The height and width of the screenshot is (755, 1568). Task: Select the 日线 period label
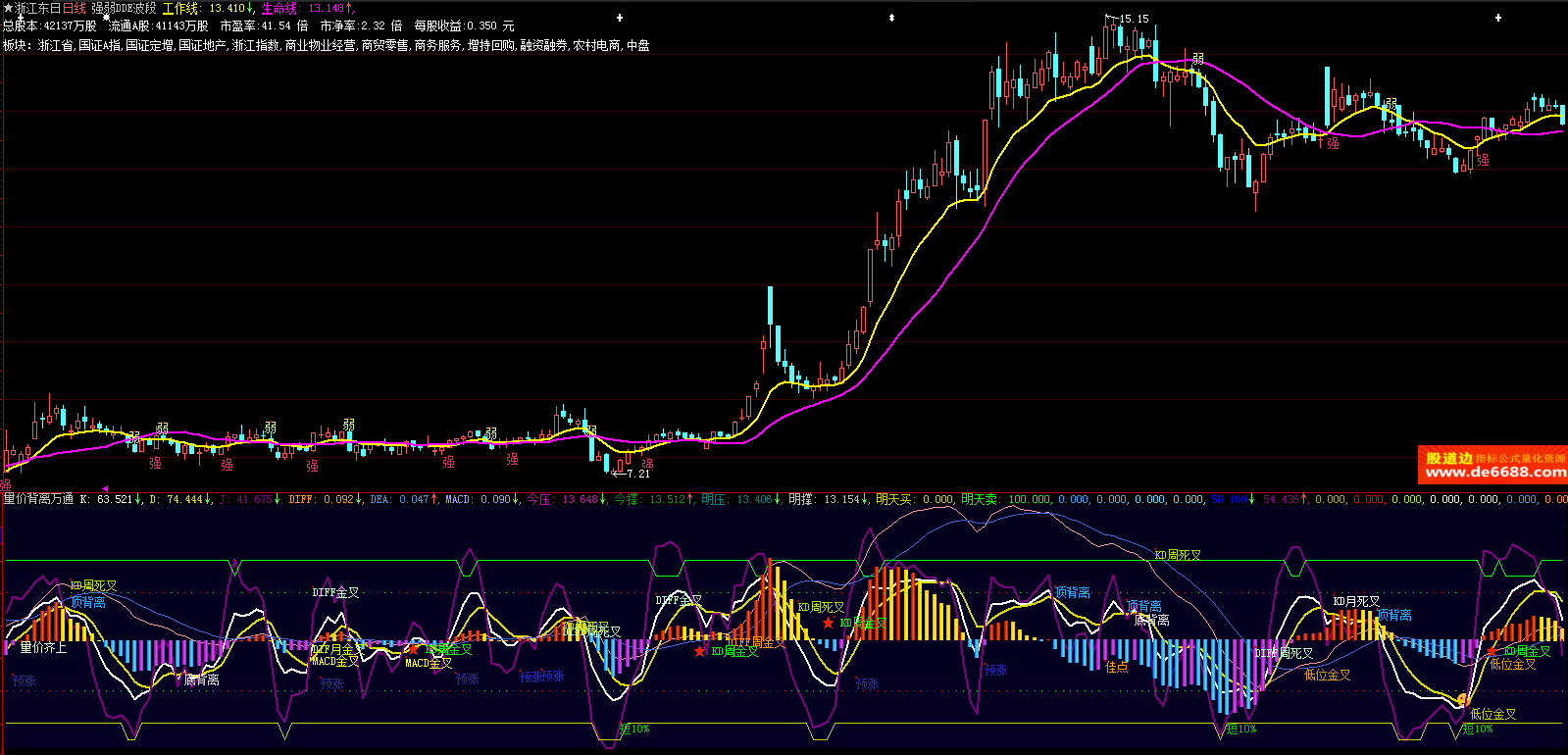coord(75,8)
